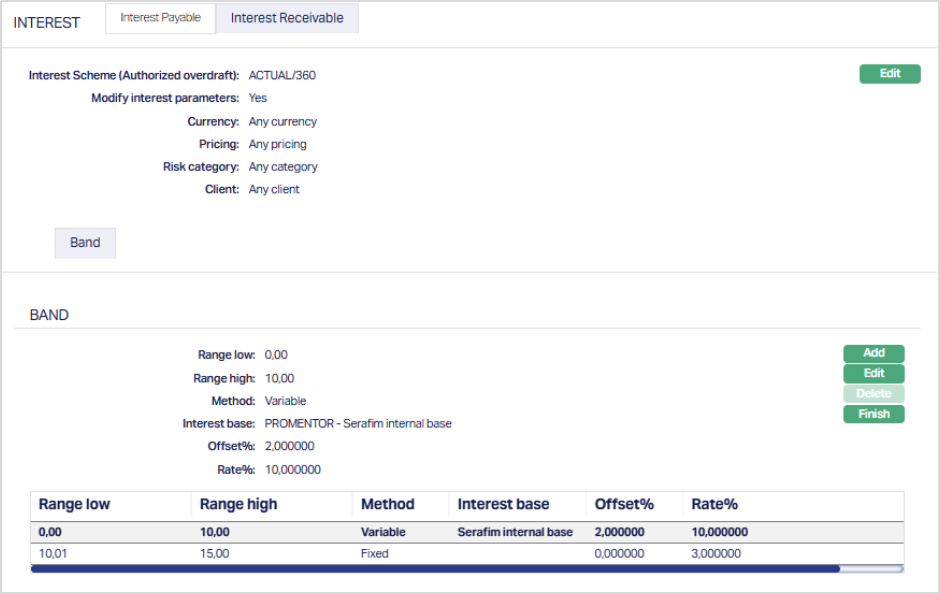Click the Method column header
Image resolution: width=940 pixels, height=594 pixels.
[x=387, y=505]
